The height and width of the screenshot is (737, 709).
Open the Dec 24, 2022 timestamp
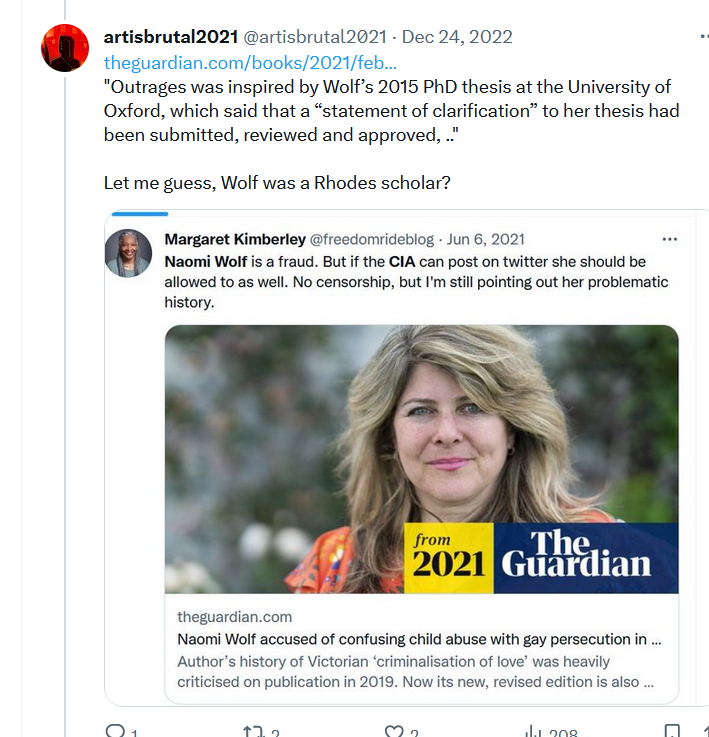click(457, 37)
